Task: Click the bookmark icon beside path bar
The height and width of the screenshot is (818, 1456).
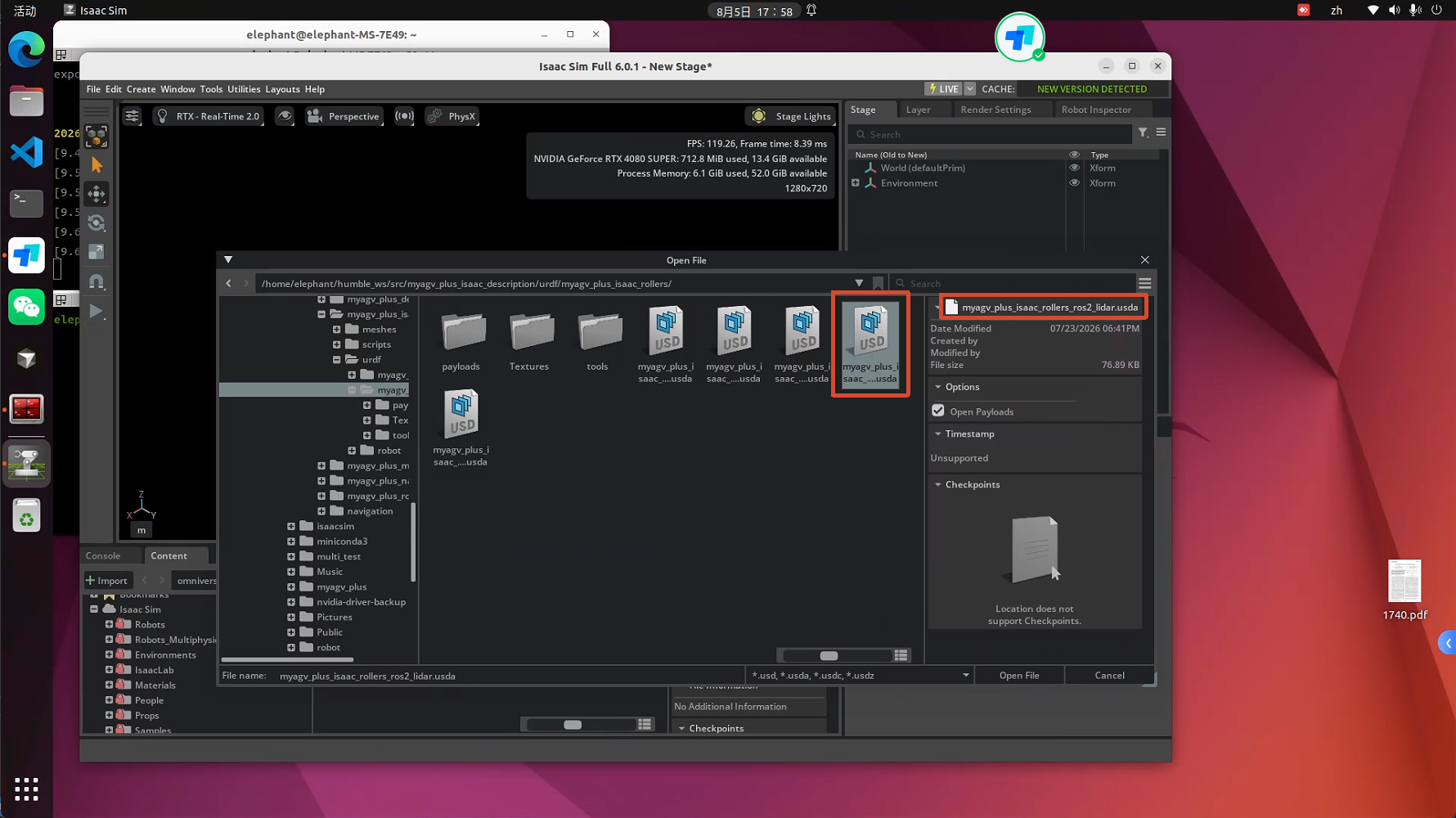Action: pos(878,283)
